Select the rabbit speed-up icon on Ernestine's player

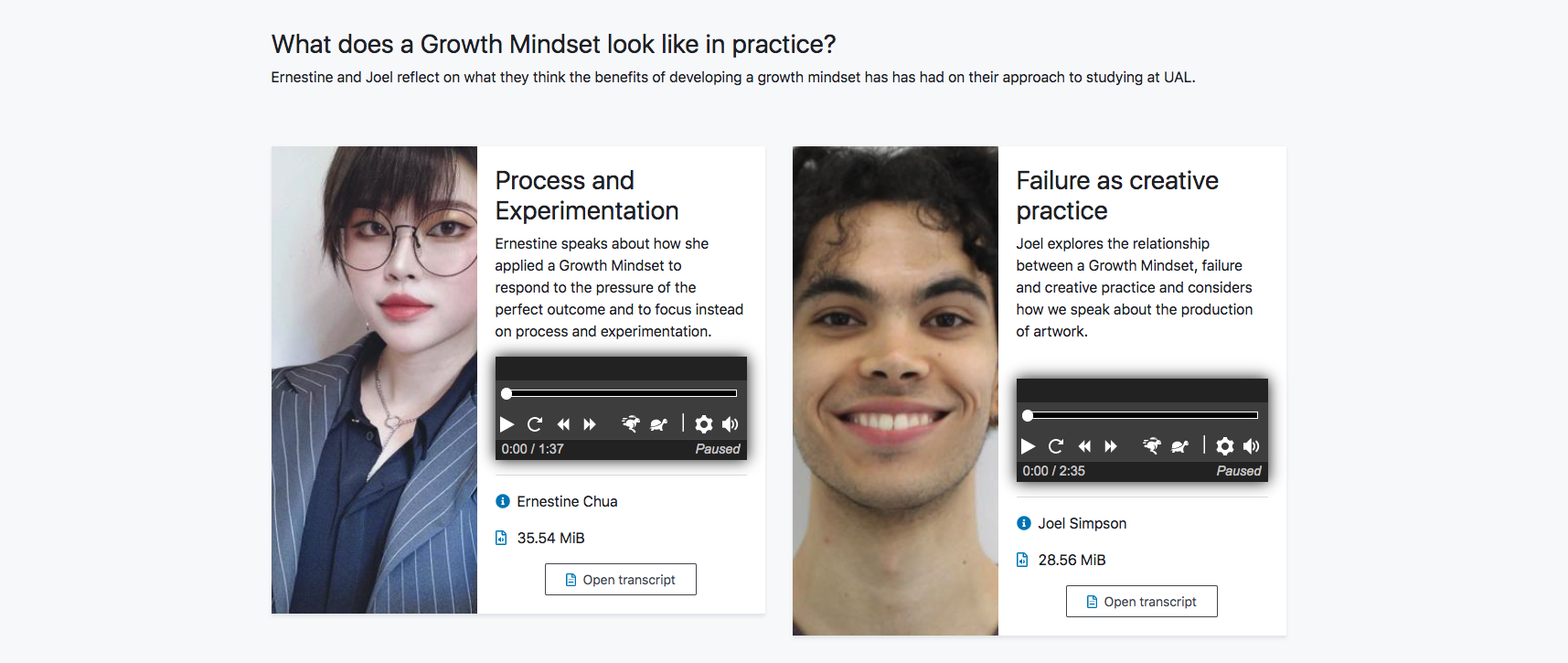click(x=631, y=424)
